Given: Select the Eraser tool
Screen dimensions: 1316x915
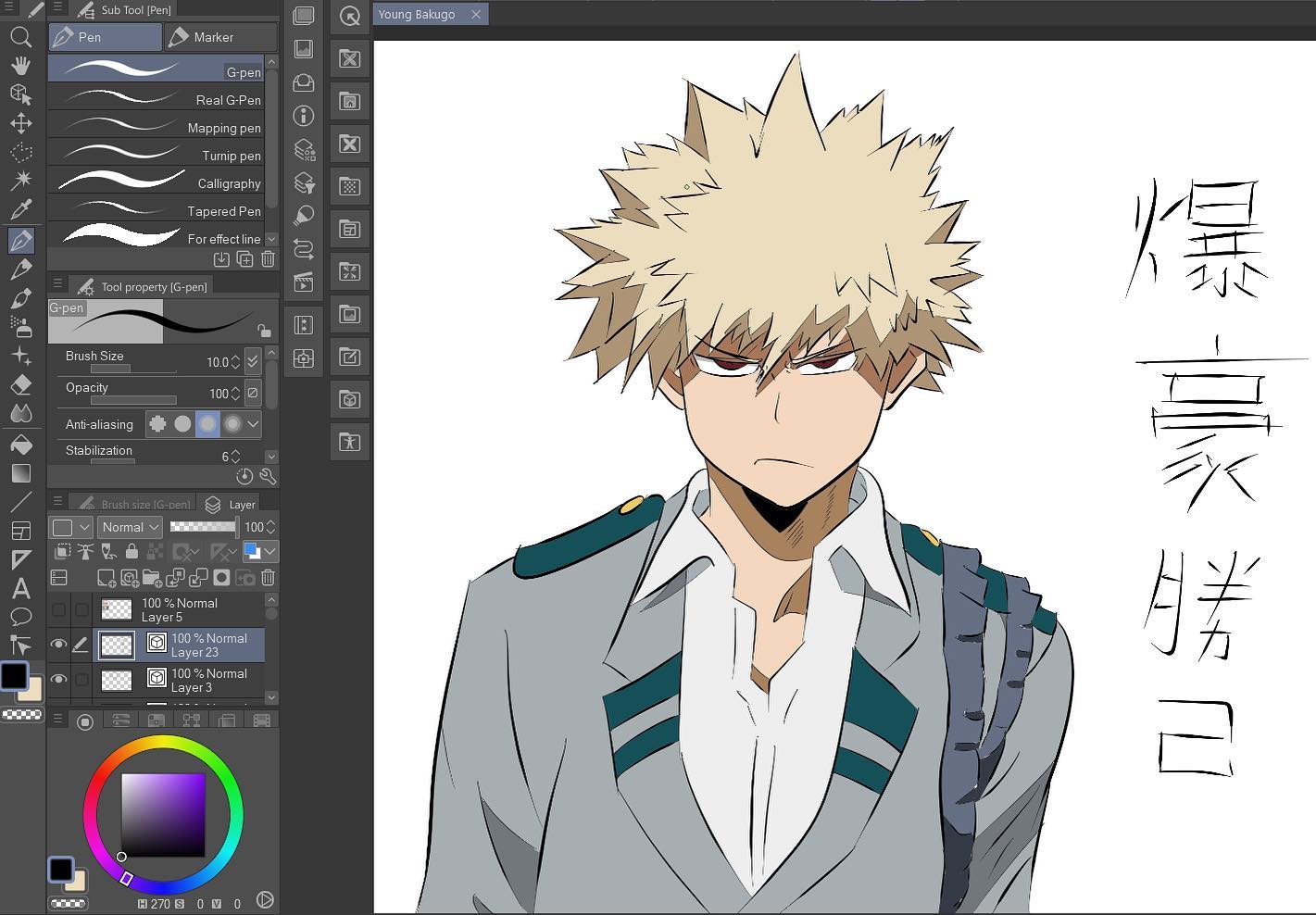Looking at the screenshot, I should (x=20, y=385).
